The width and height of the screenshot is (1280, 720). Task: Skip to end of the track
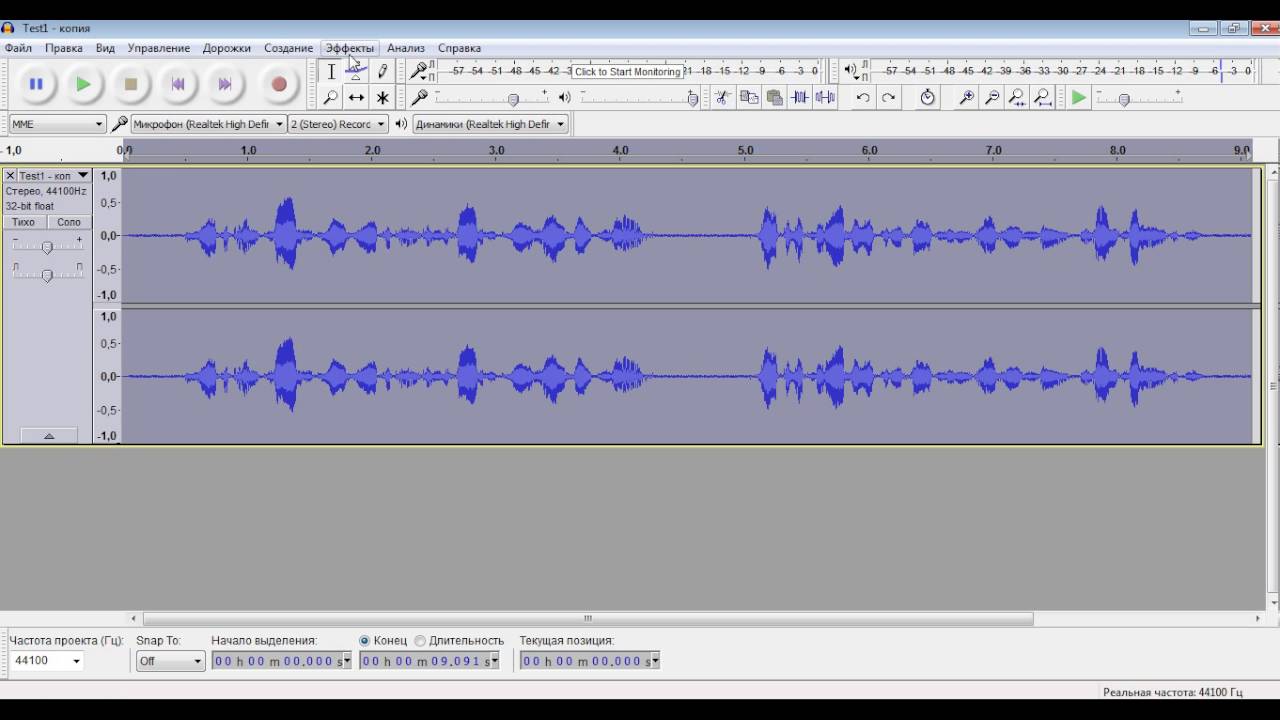[225, 85]
